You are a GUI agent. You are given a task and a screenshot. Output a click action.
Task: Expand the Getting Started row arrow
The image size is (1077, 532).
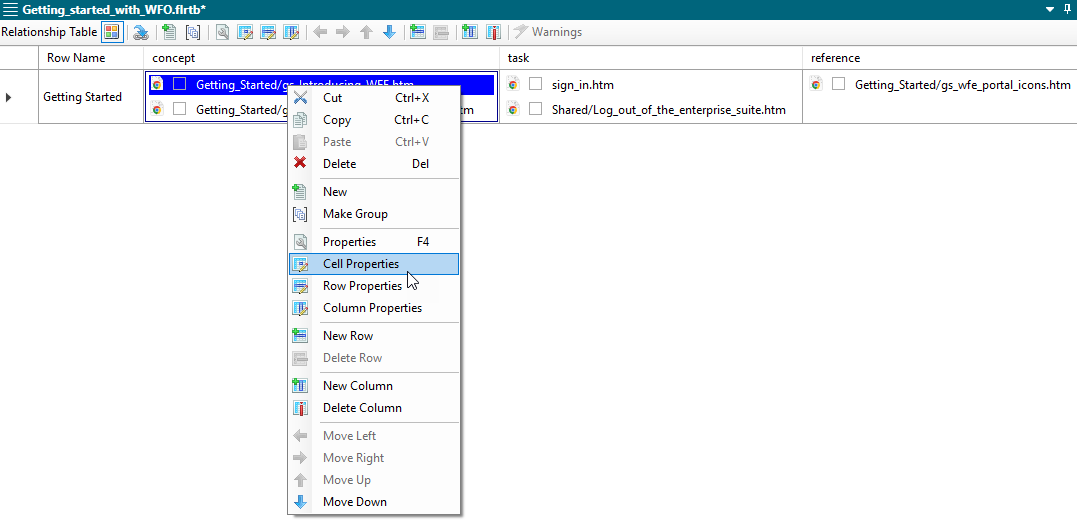tap(9, 97)
